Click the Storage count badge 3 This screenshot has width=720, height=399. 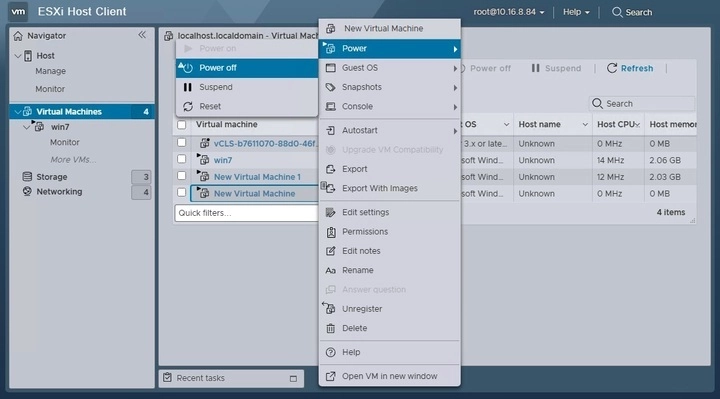[x=141, y=177]
